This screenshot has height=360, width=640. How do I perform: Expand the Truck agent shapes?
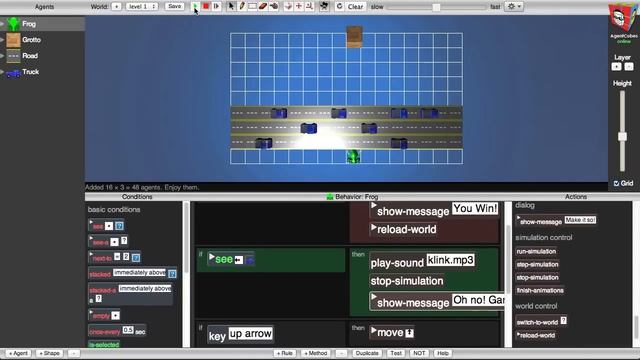pos(2,72)
